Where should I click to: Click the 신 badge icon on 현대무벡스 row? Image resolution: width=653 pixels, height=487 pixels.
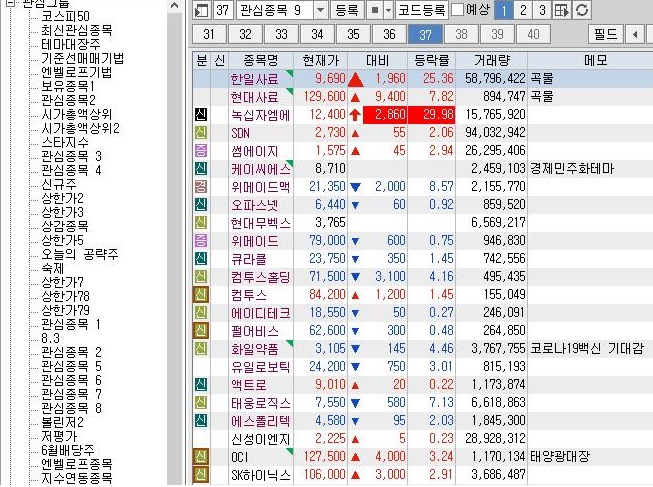(201, 222)
